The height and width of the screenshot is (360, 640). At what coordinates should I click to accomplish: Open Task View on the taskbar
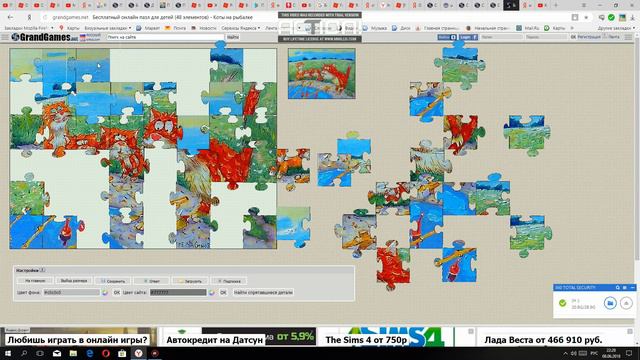[40, 353]
